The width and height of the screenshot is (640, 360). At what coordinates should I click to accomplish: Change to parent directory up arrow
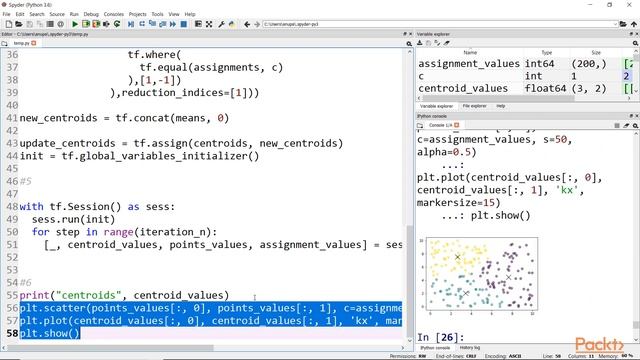[633, 24]
